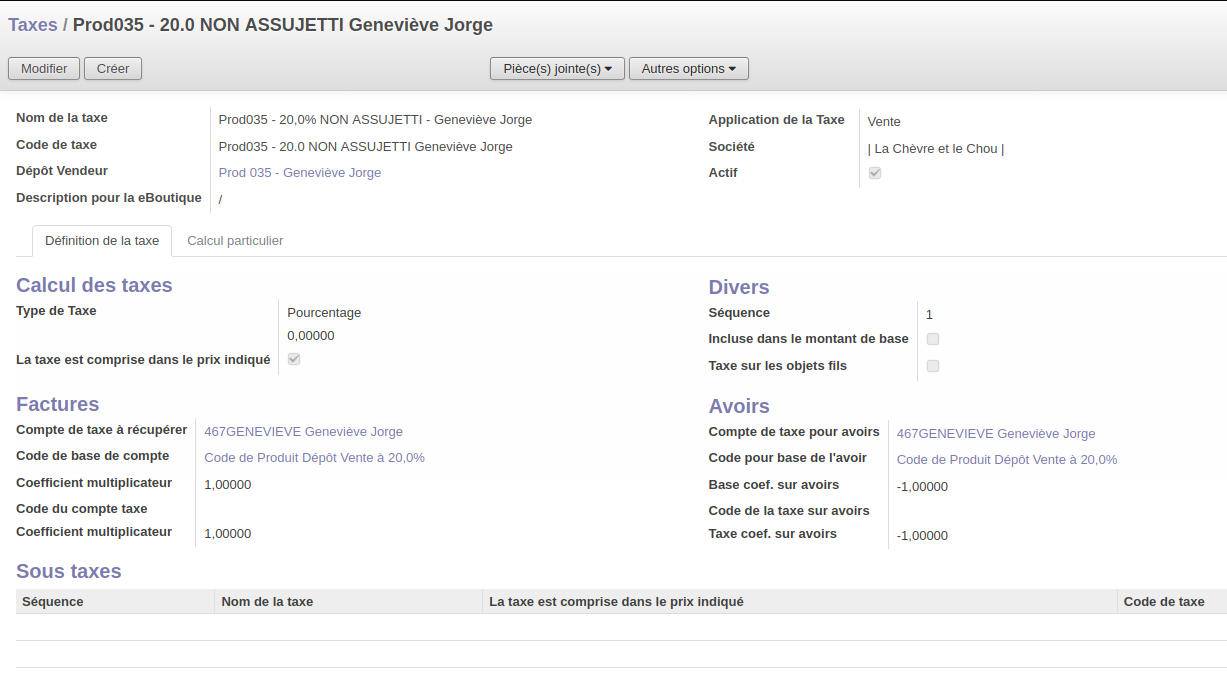
Task: Go back to Taxes breadcrumb
Action: tap(33, 25)
